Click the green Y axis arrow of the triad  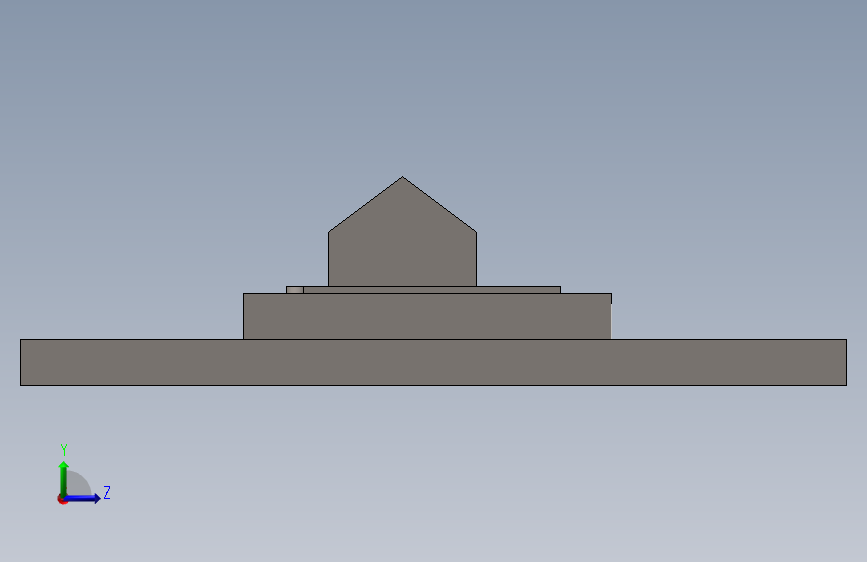tap(63, 479)
